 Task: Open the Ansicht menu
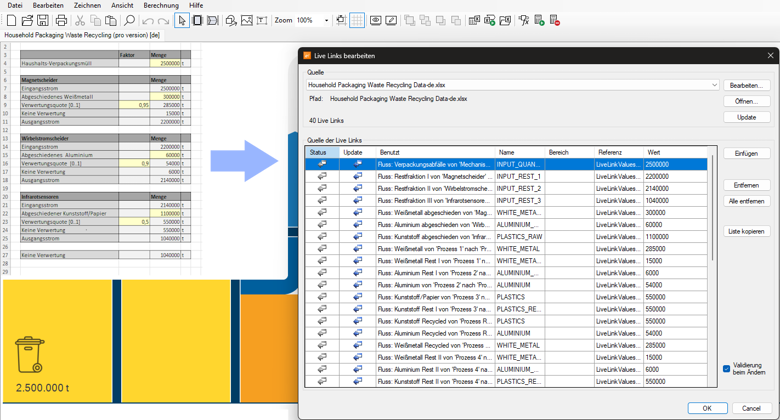(122, 5)
